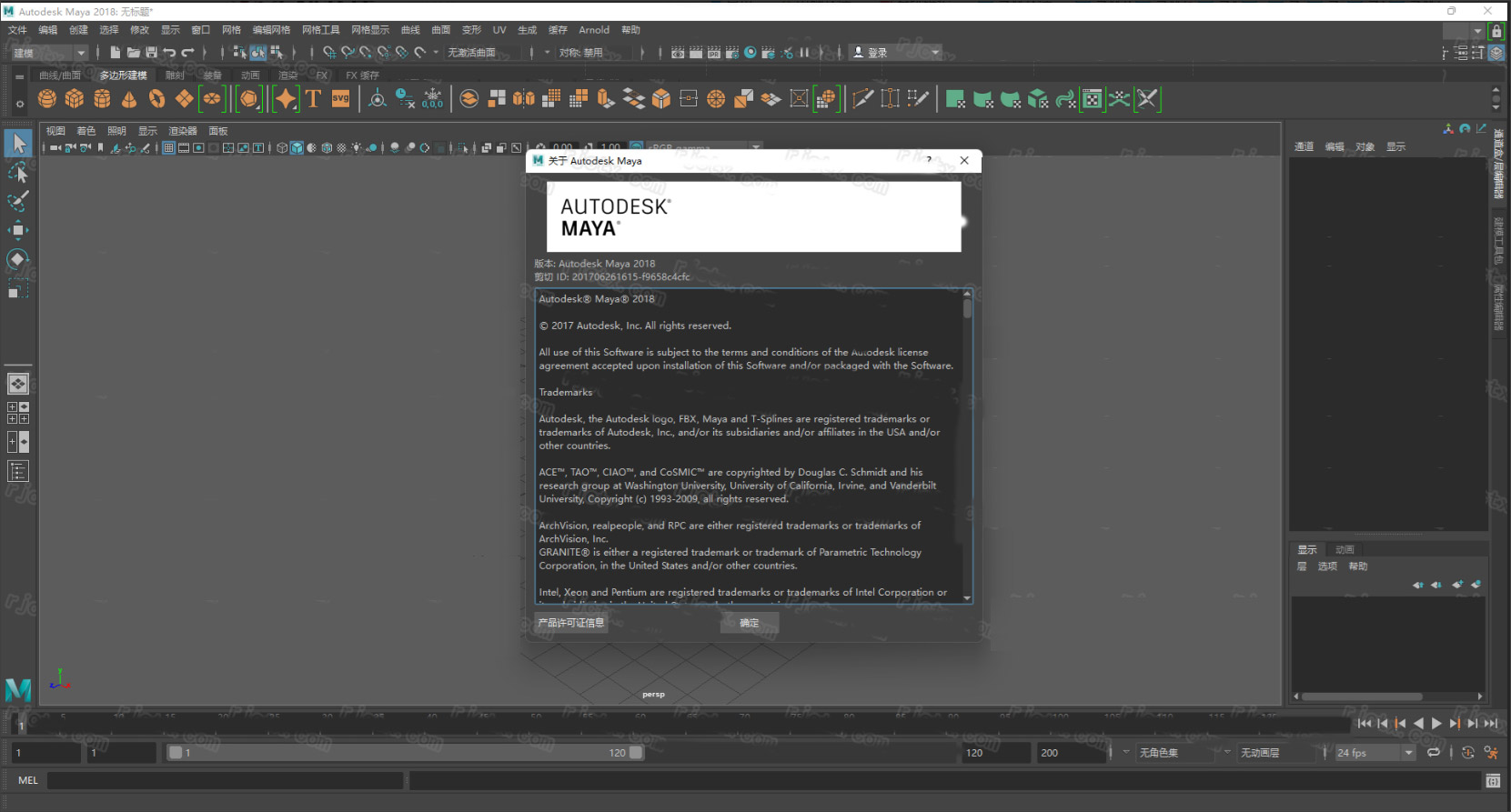Toggle smooth shade all cube icon
The image size is (1511, 812).
click(x=297, y=147)
